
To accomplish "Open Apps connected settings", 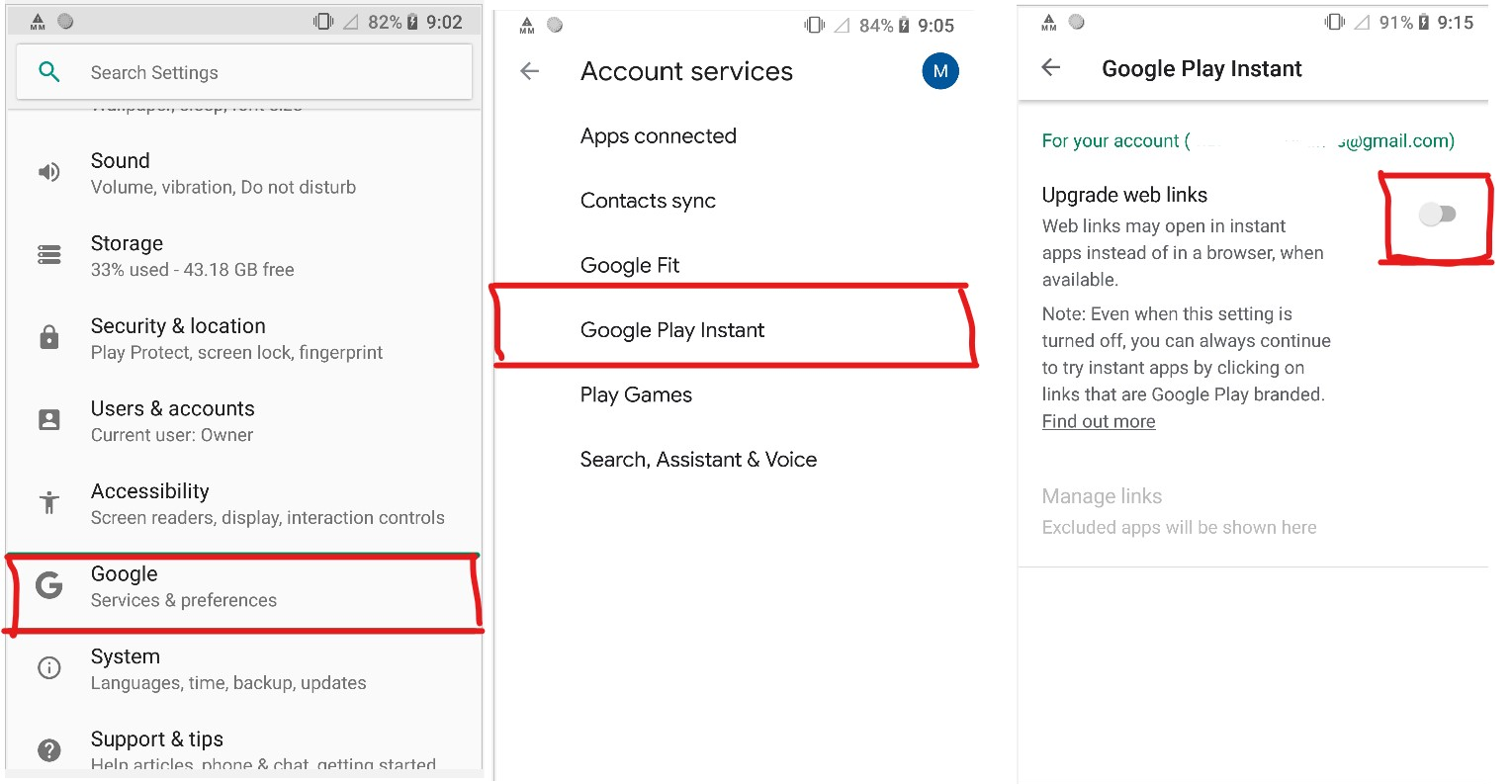I will 658,135.
